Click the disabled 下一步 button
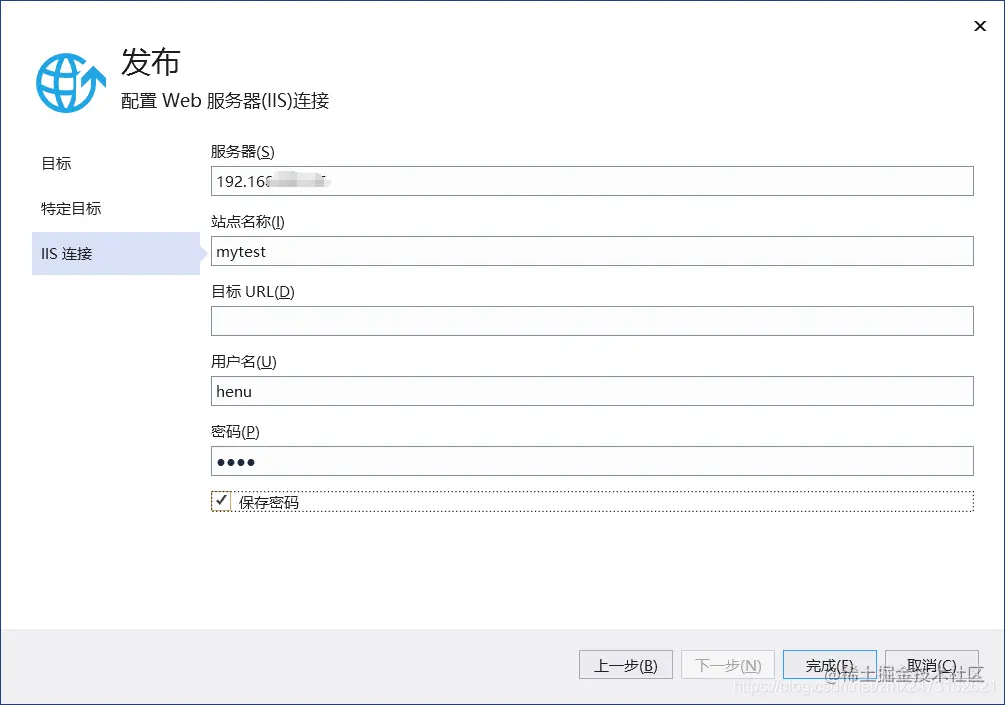 click(728, 664)
